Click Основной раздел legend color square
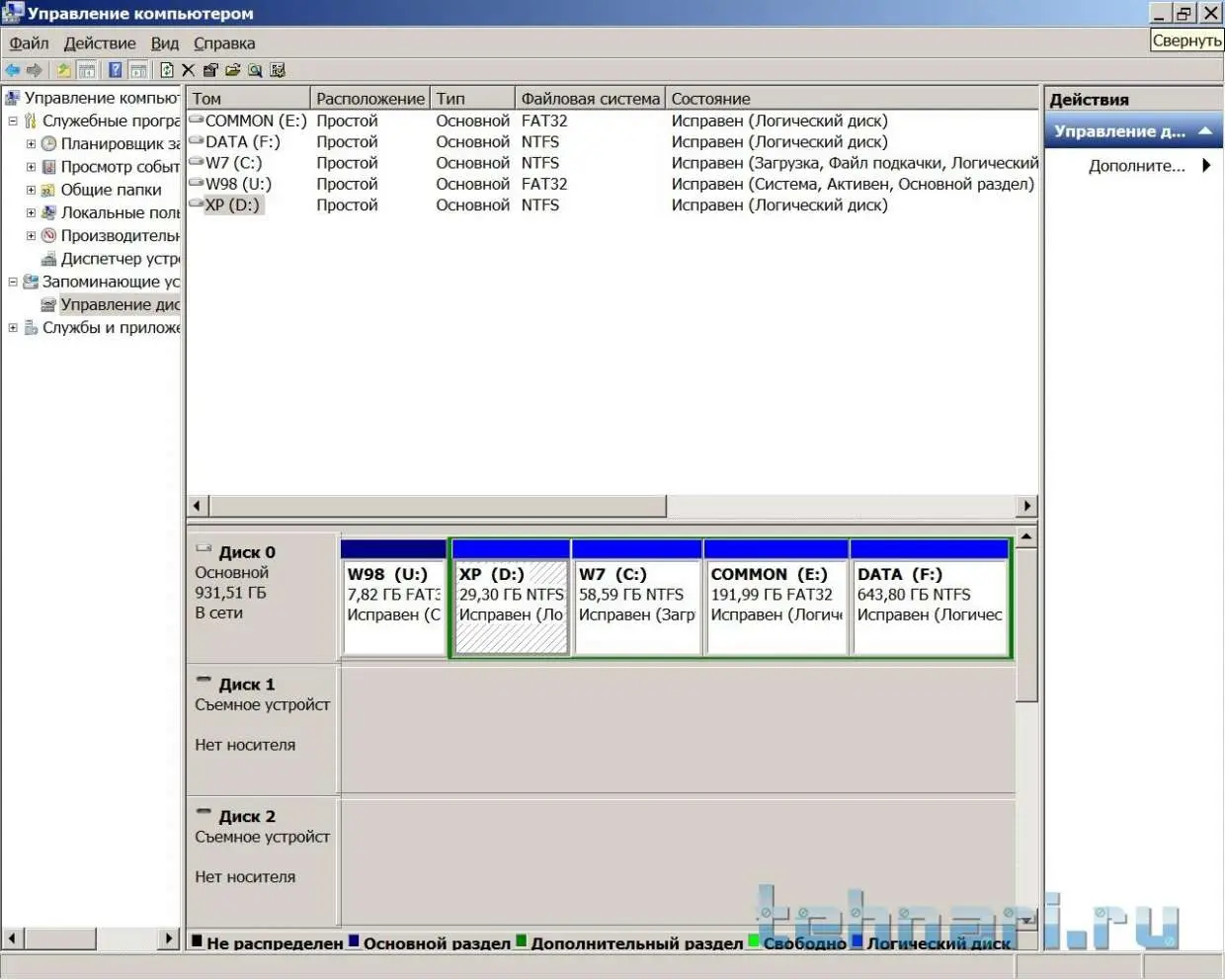Screen dimensions: 1225x980 (355, 941)
